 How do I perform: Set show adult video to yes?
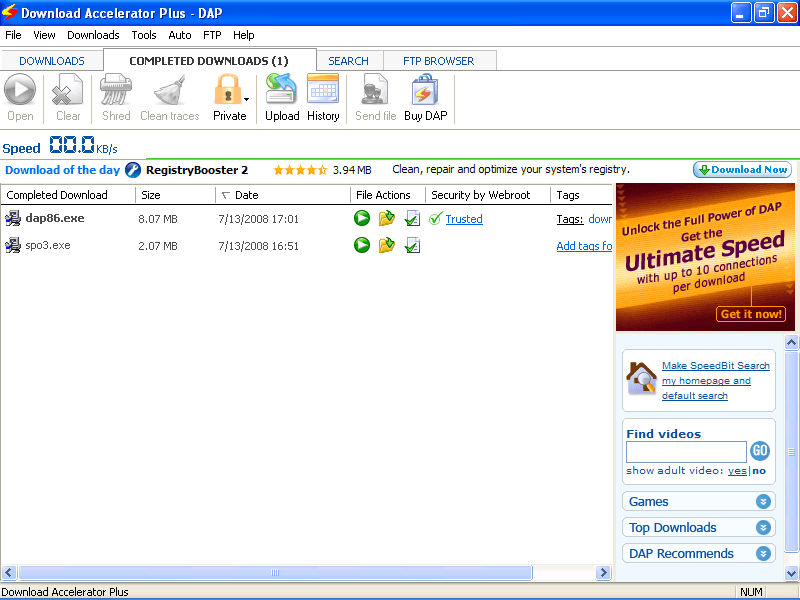pyautogui.click(x=737, y=470)
